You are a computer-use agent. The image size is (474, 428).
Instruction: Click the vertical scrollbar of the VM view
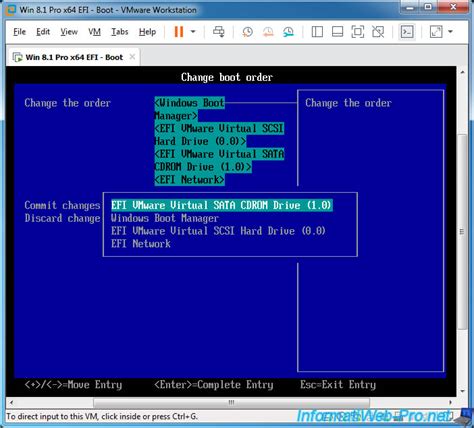[462, 232]
